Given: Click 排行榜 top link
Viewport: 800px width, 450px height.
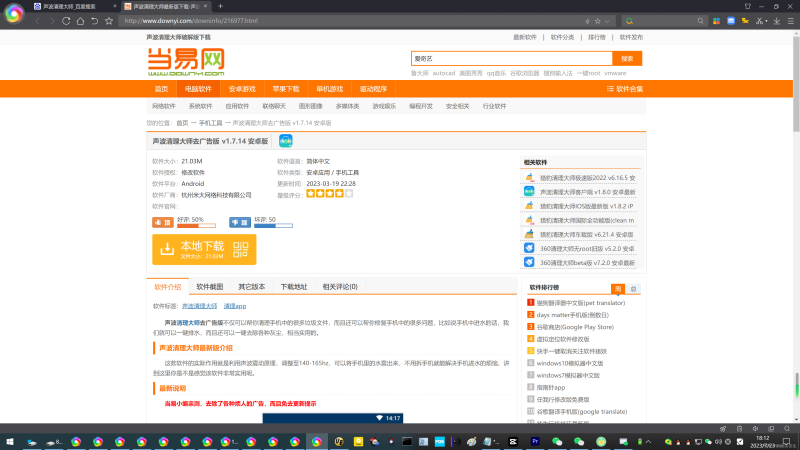Looking at the screenshot, I should 596,37.
